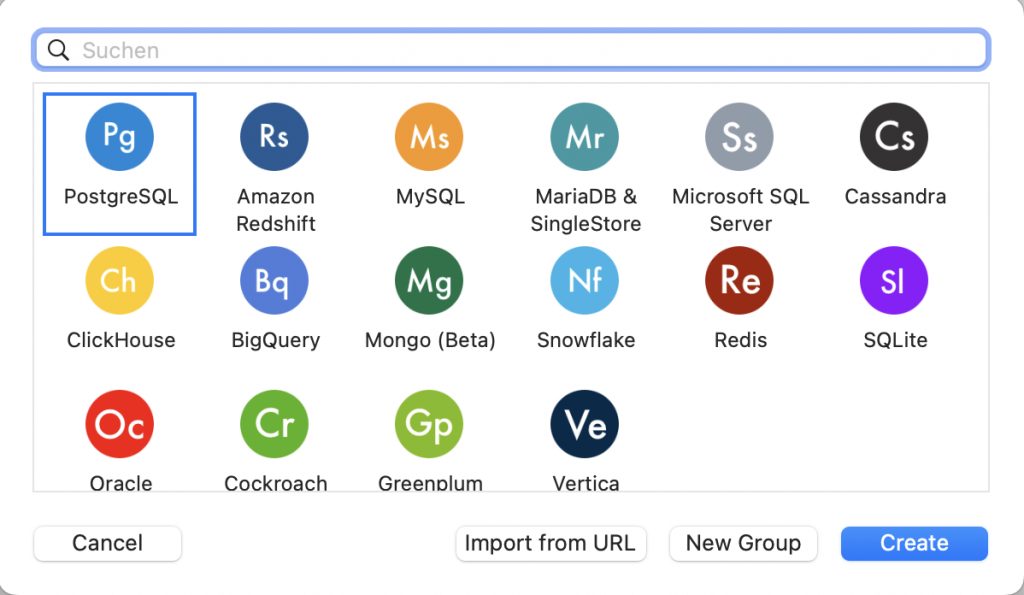This screenshot has height=595, width=1024.
Task: Select MariaDB & SingleStore icon
Action: (585, 137)
